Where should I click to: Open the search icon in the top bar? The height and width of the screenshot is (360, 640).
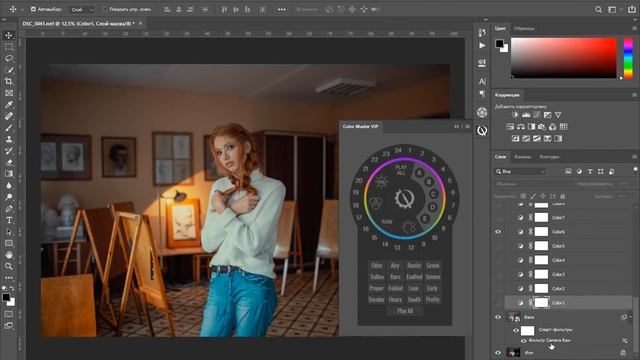[598, 9]
